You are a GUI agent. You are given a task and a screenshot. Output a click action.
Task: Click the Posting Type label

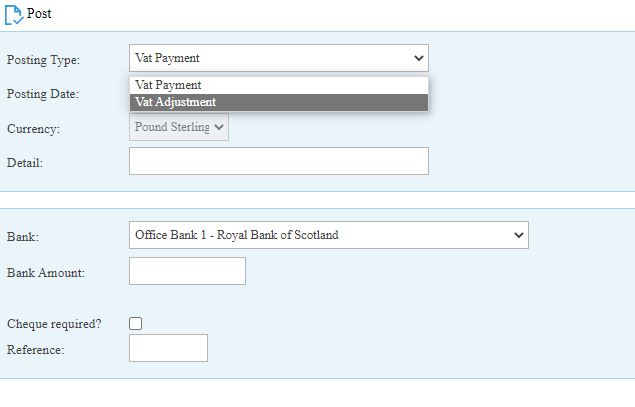tap(43, 60)
